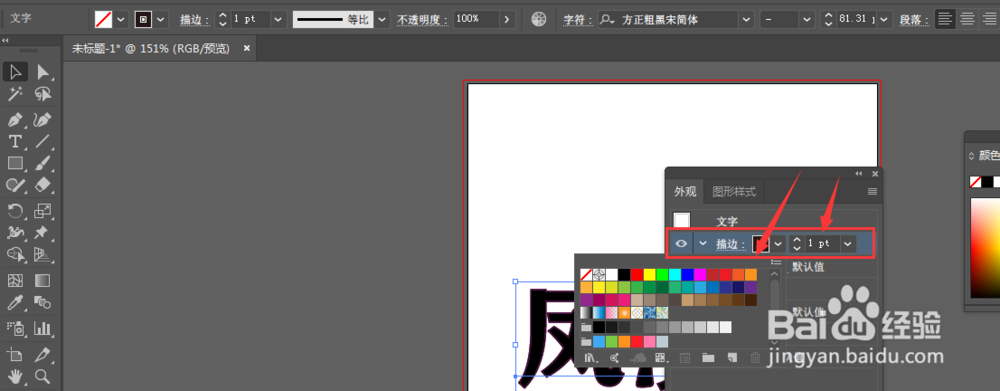Open fill color dropdown in control bar
1000x391 pixels.
point(121,20)
